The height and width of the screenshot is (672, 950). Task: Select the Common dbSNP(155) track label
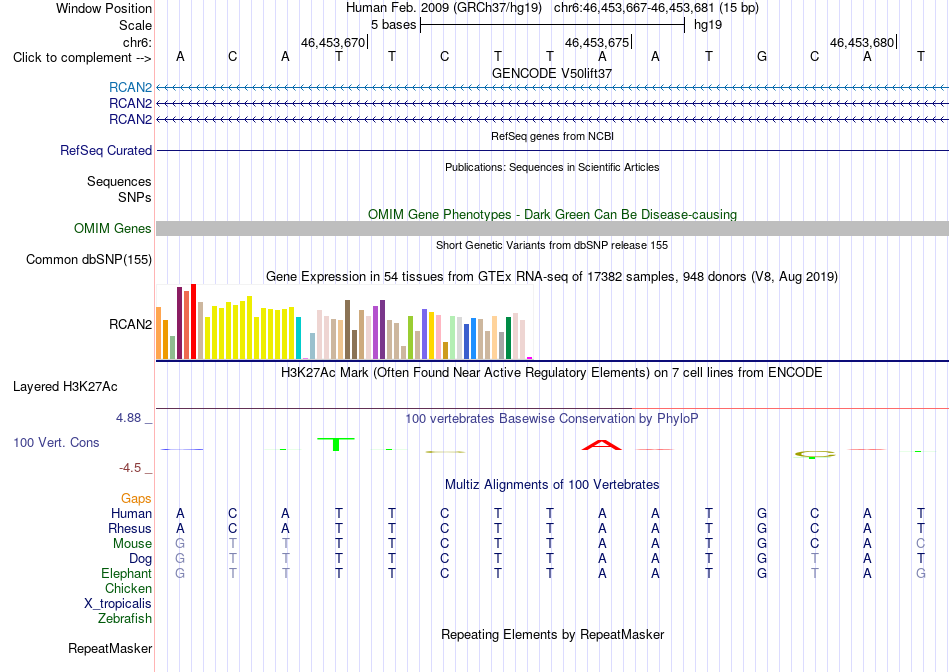click(x=89, y=259)
